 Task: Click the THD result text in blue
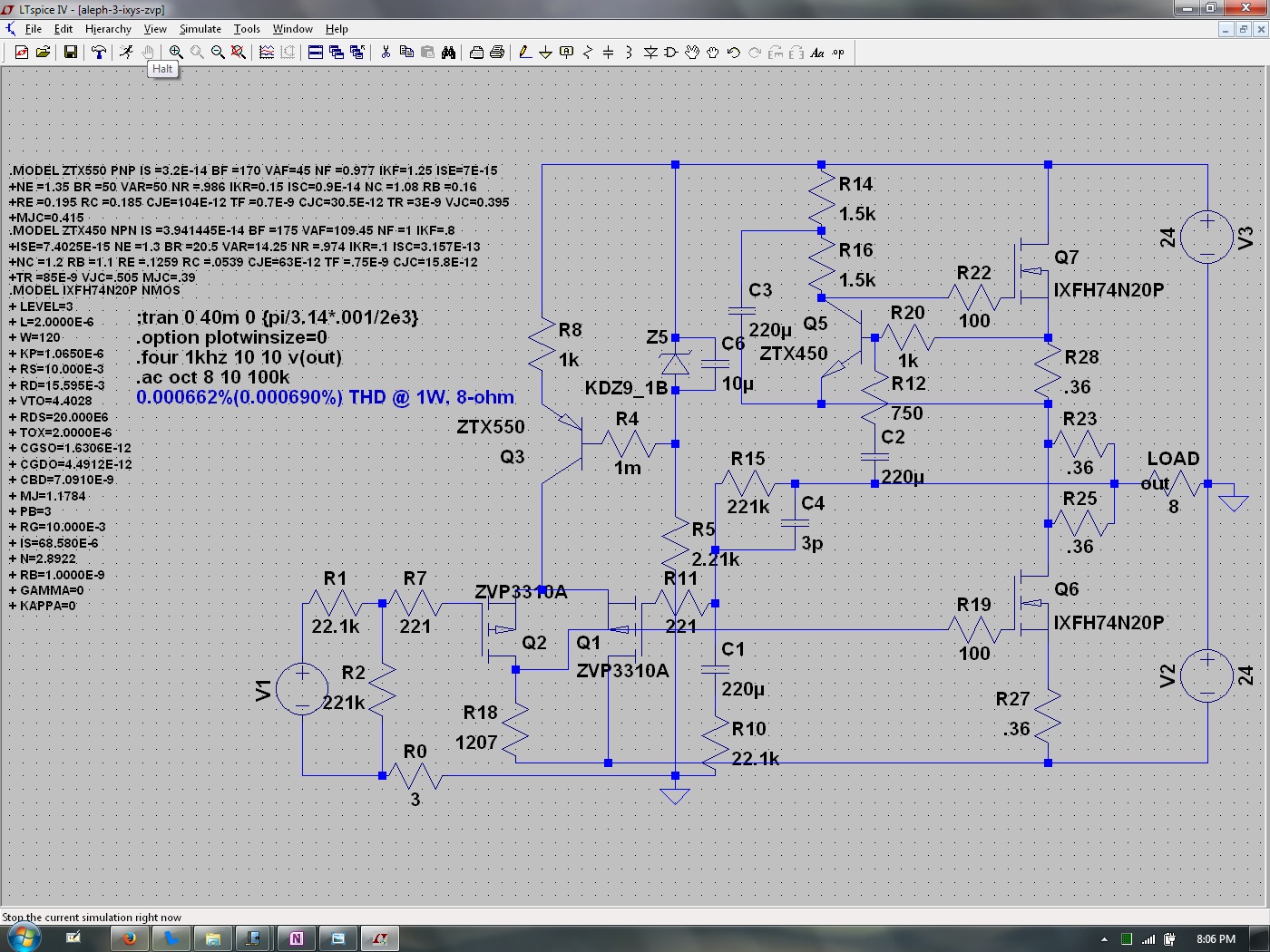click(x=325, y=397)
